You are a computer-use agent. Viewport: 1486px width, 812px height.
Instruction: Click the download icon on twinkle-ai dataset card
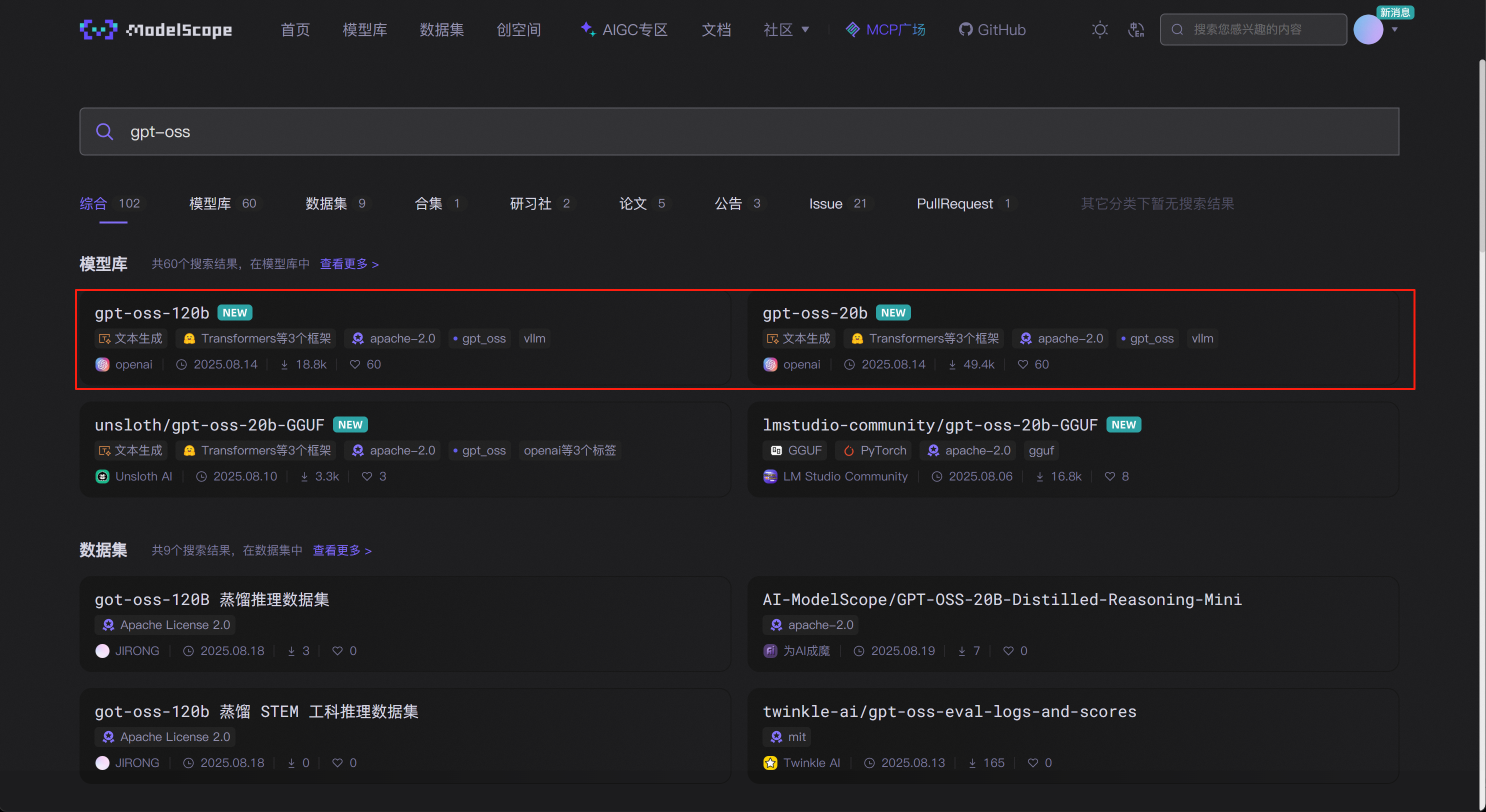point(972,763)
